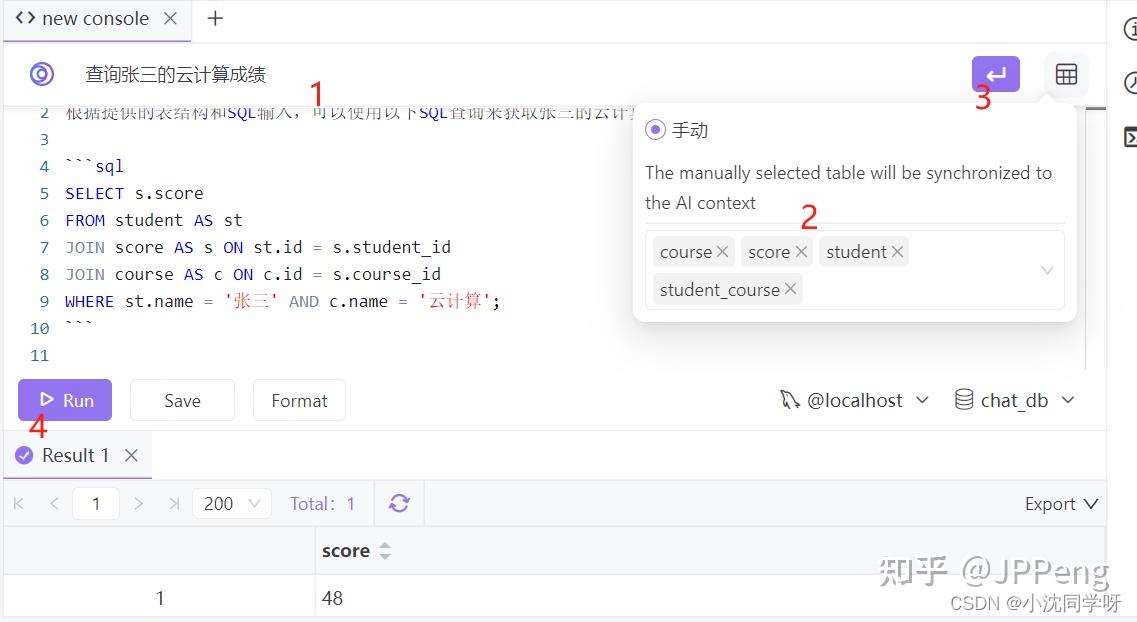1137x622 pixels.
Task: Submit the prompt with the purple enter icon
Action: [x=995, y=74]
